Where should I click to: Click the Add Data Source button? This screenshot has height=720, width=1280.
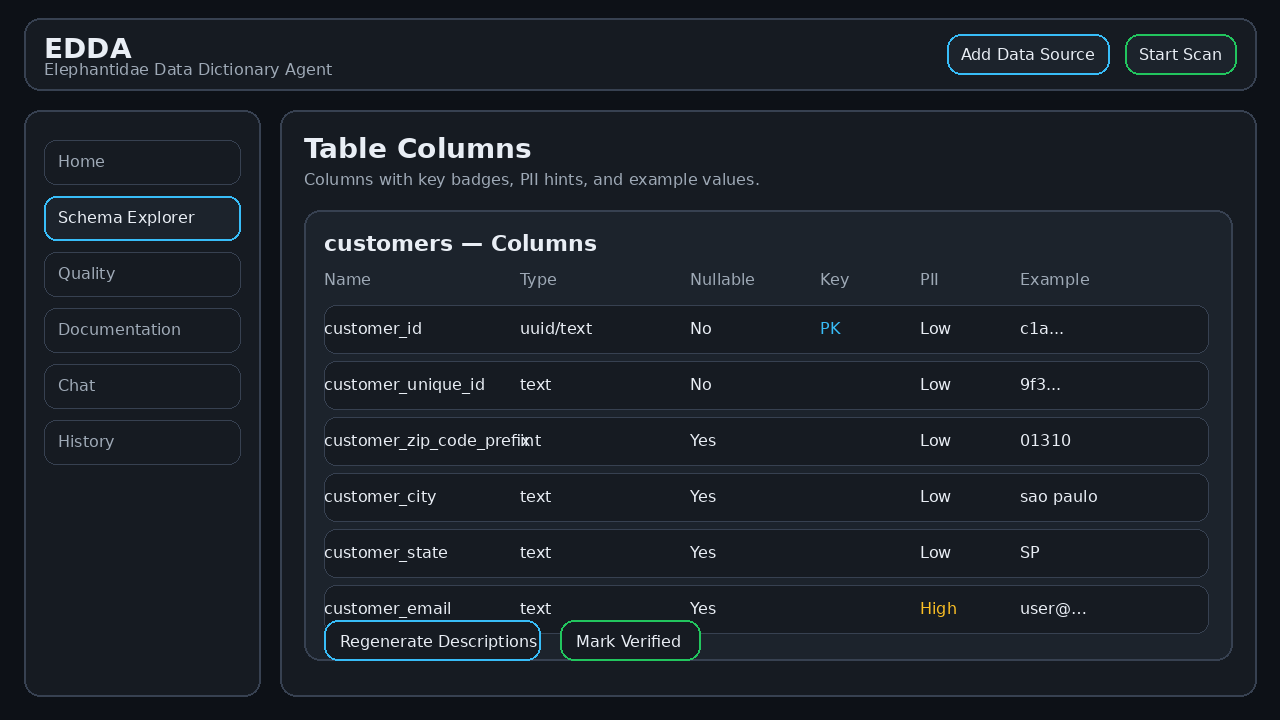[x=1028, y=54]
